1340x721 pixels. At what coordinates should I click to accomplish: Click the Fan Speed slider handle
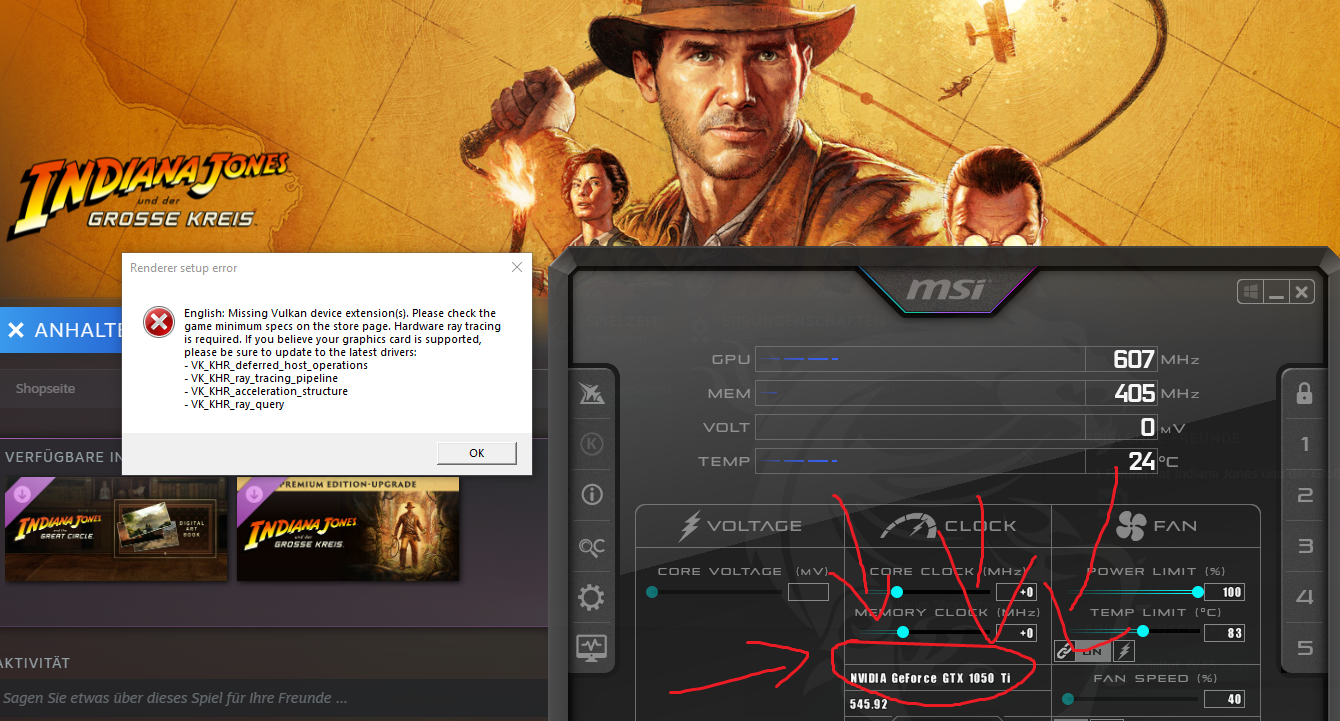pos(1068,699)
